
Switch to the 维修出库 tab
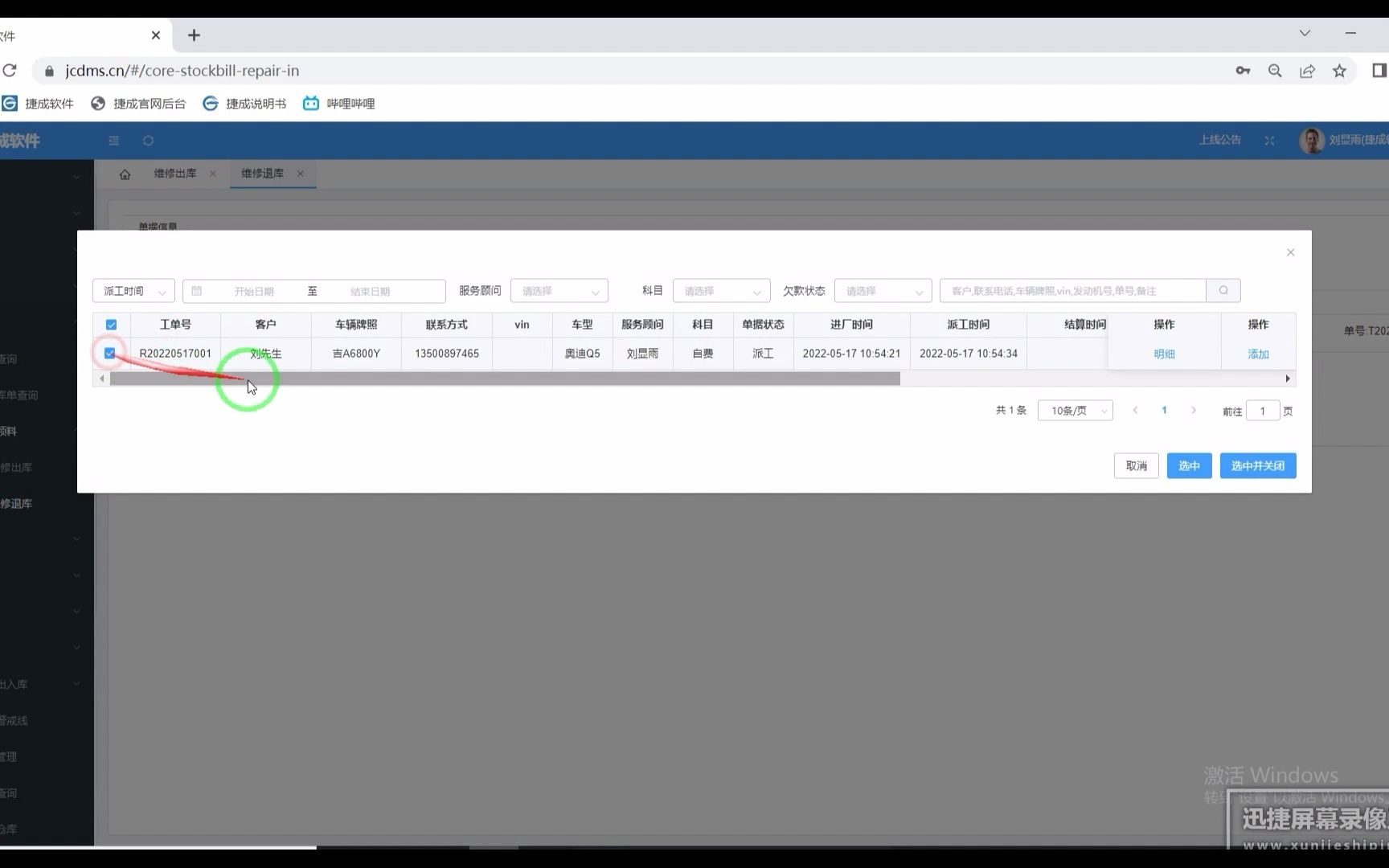pos(175,174)
